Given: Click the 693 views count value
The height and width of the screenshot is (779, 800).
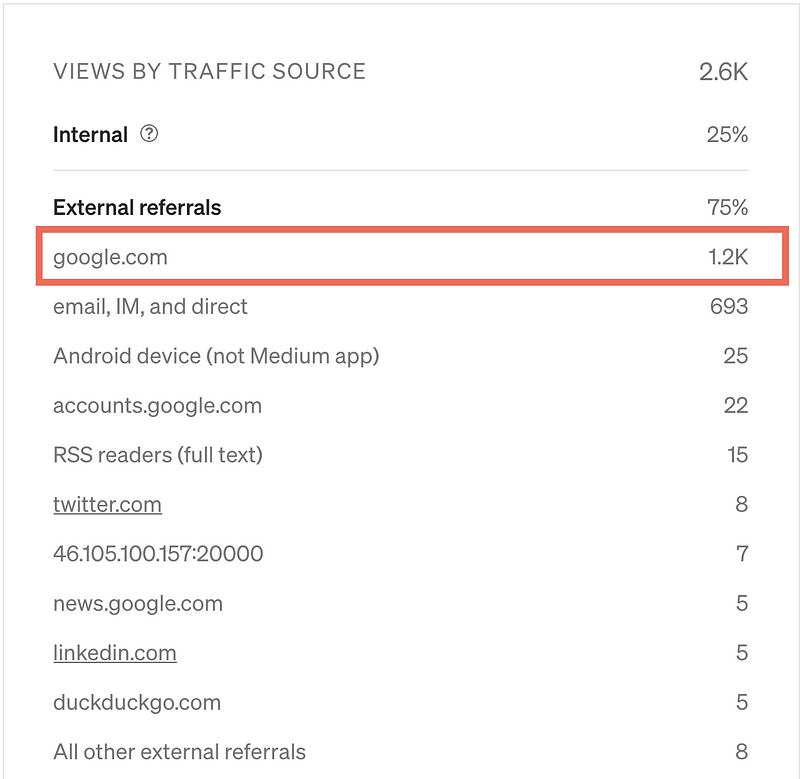Looking at the screenshot, I should coord(729,306).
